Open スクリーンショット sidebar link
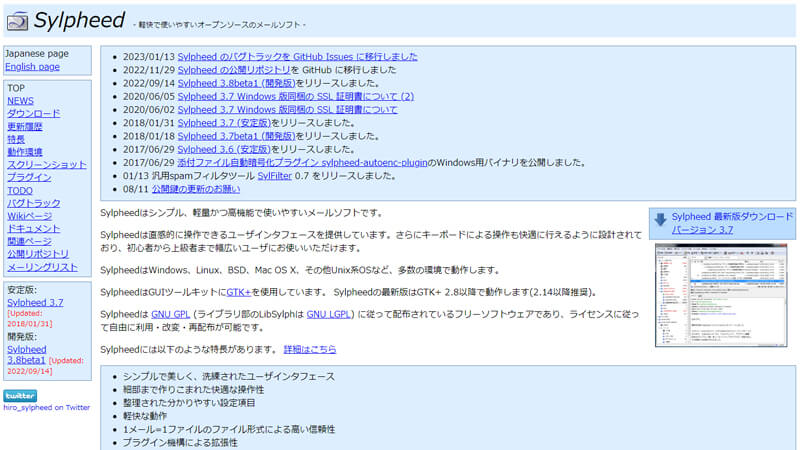The height and width of the screenshot is (450, 800). click(x=47, y=164)
